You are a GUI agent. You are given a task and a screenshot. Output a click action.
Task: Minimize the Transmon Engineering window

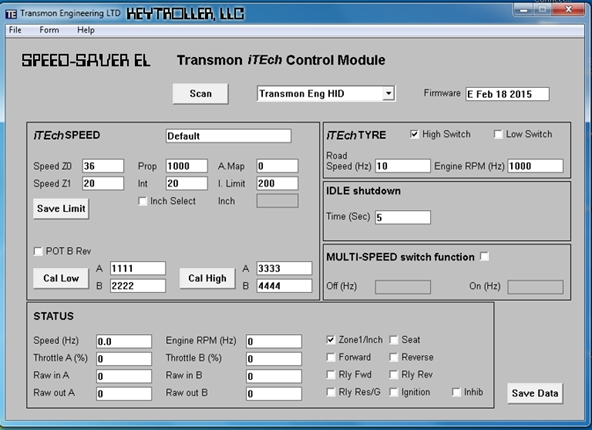tap(524, 9)
